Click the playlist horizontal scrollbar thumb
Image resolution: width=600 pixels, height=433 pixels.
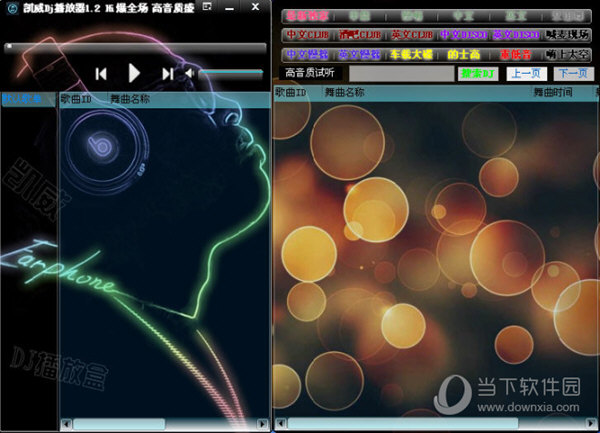119,424
